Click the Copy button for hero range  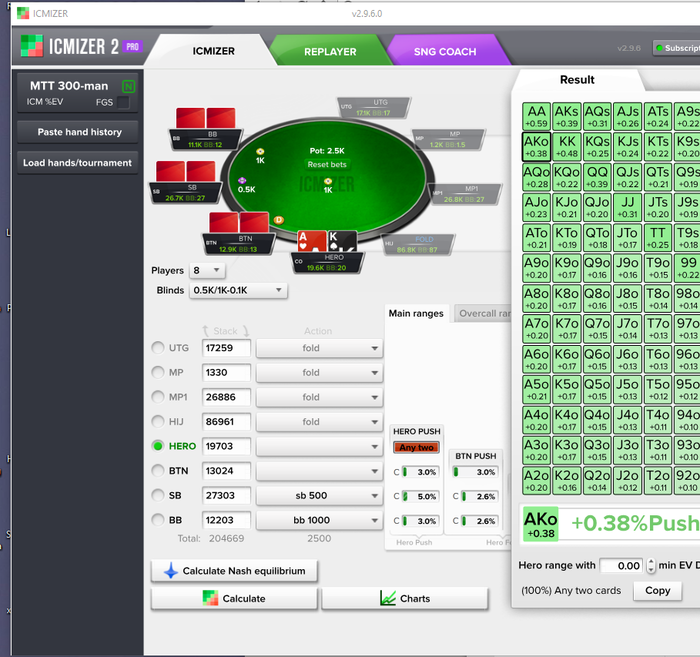coord(658,590)
